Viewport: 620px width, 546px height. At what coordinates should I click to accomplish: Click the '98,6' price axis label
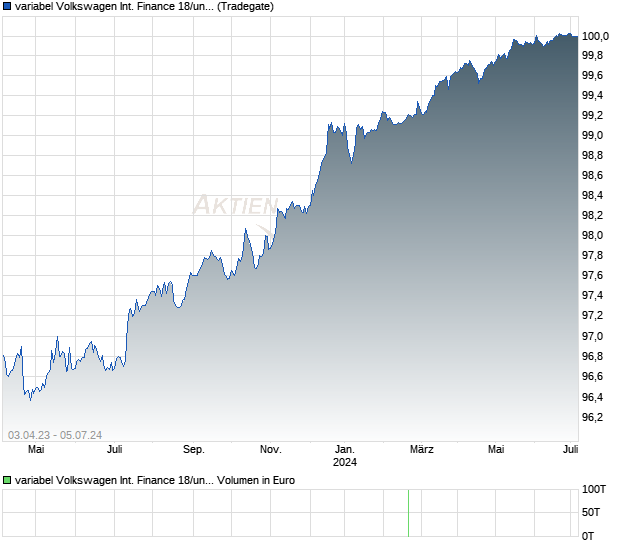[x=593, y=175]
